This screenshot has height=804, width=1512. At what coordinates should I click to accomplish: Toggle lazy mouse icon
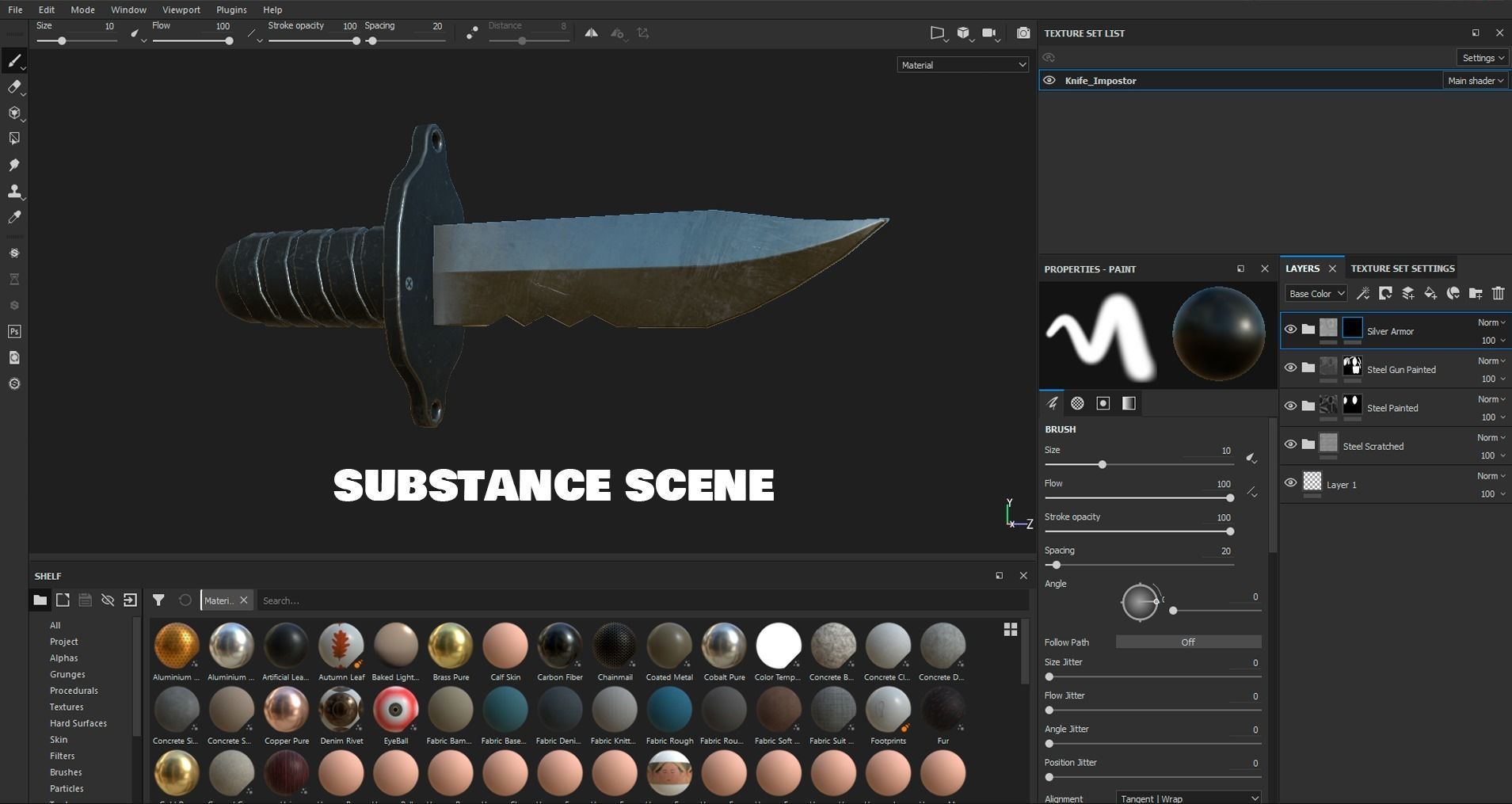pos(472,33)
